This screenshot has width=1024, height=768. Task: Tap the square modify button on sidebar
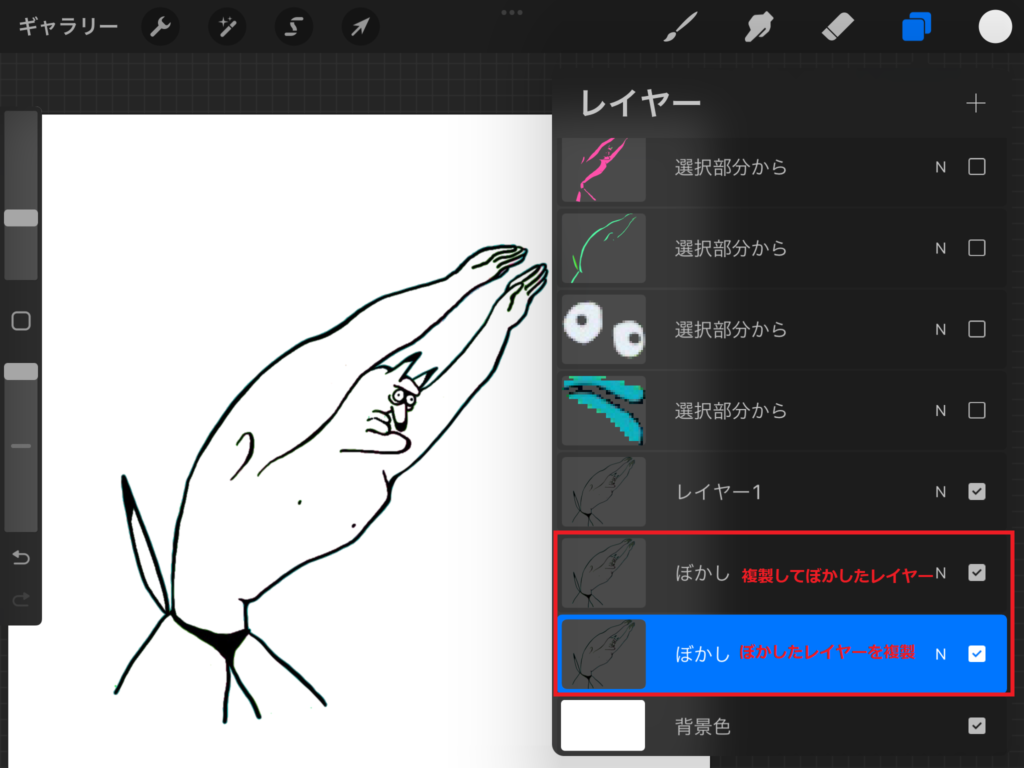coord(21,321)
